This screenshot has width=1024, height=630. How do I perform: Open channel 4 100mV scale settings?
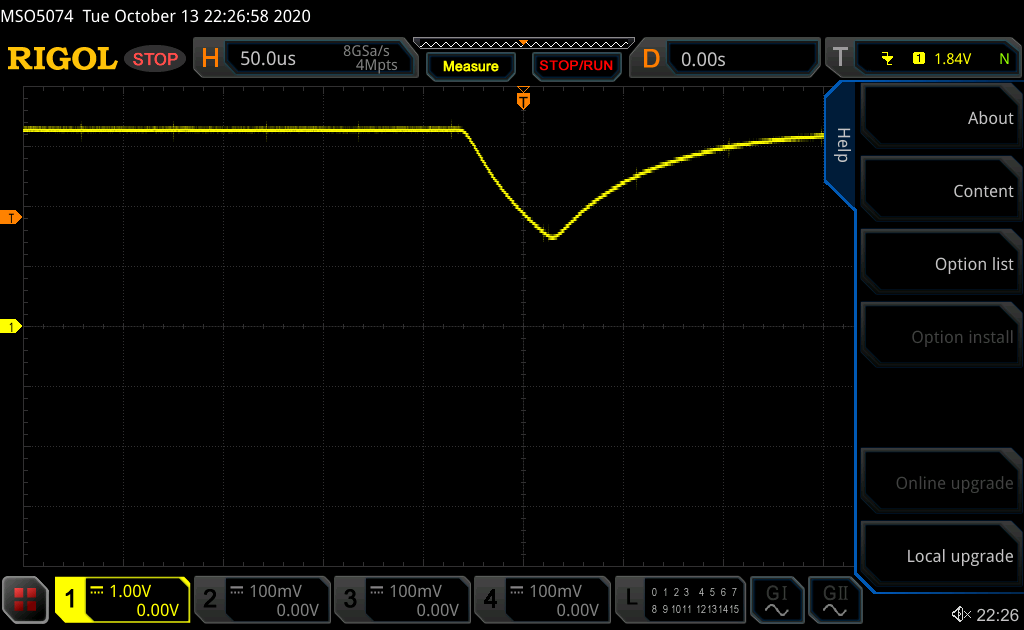(x=555, y=591)
